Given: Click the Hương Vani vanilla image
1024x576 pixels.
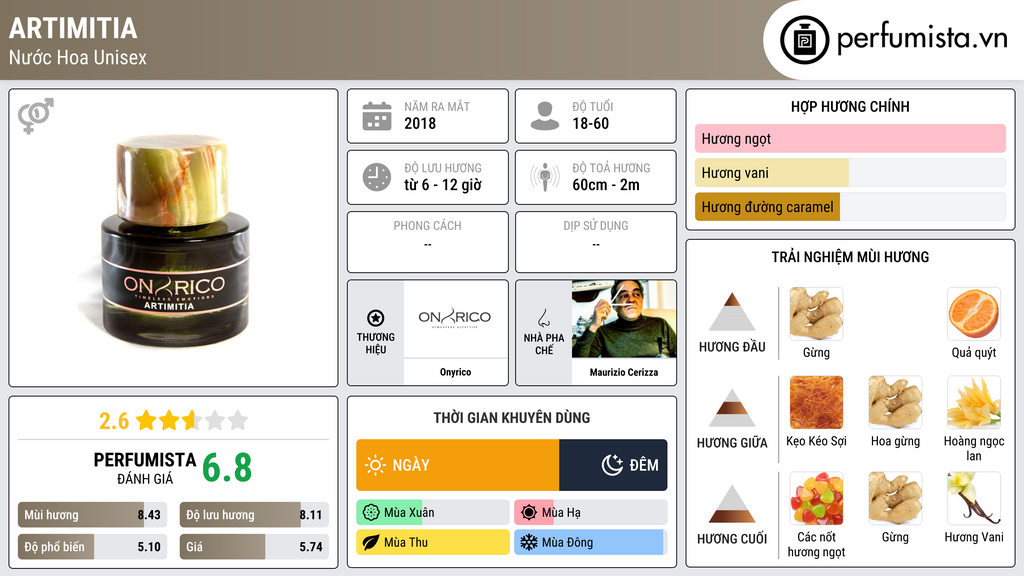Looking at the screenshot, I should coord(974,498).
